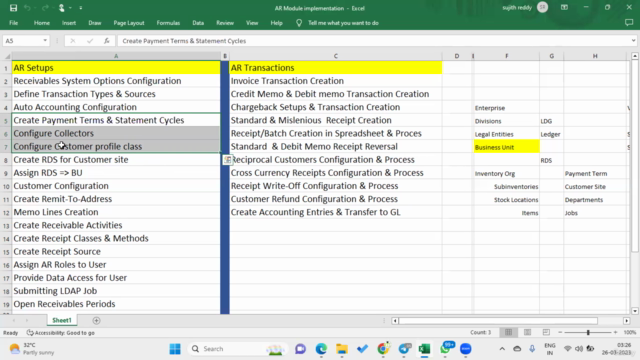Select column A header
The image size is (640, 360).
tap(116, 56)
